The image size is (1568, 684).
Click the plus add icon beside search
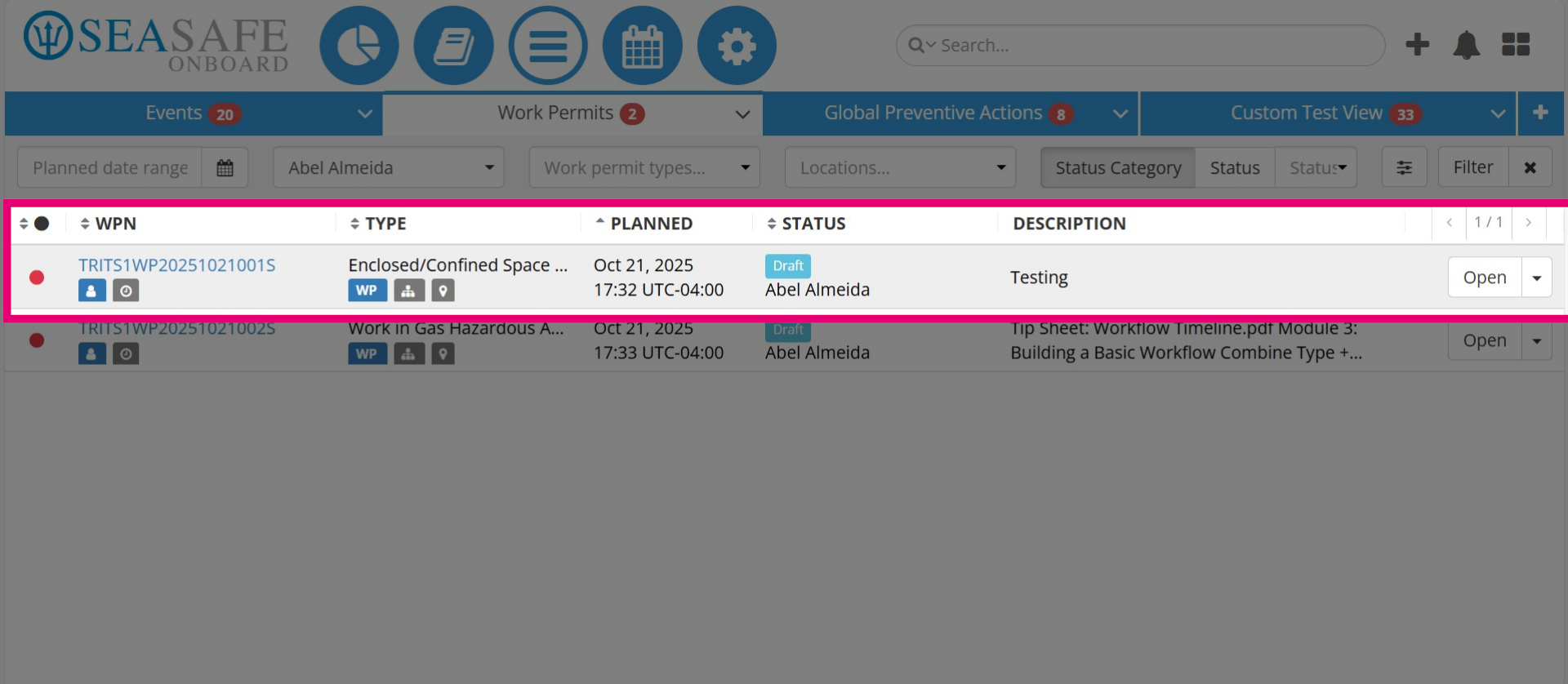[x=1418, y=44]
